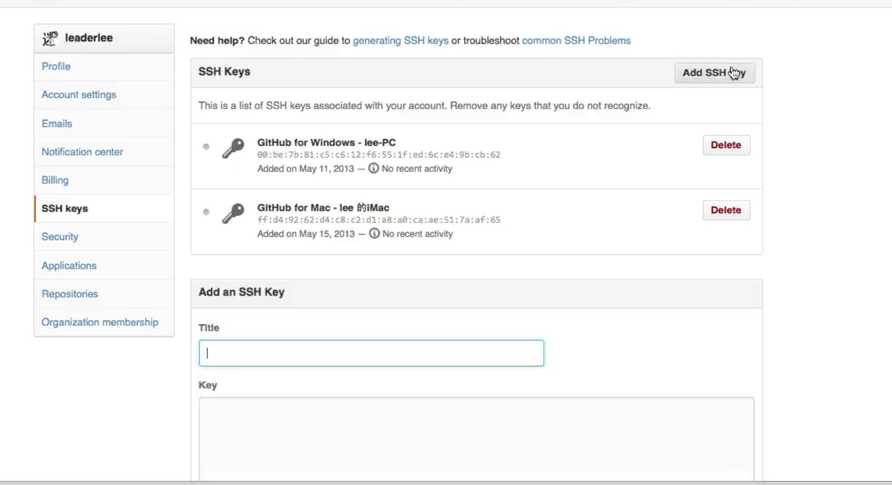Click fingerprint starting with 00:be:7b

click(x=379, y=155)
